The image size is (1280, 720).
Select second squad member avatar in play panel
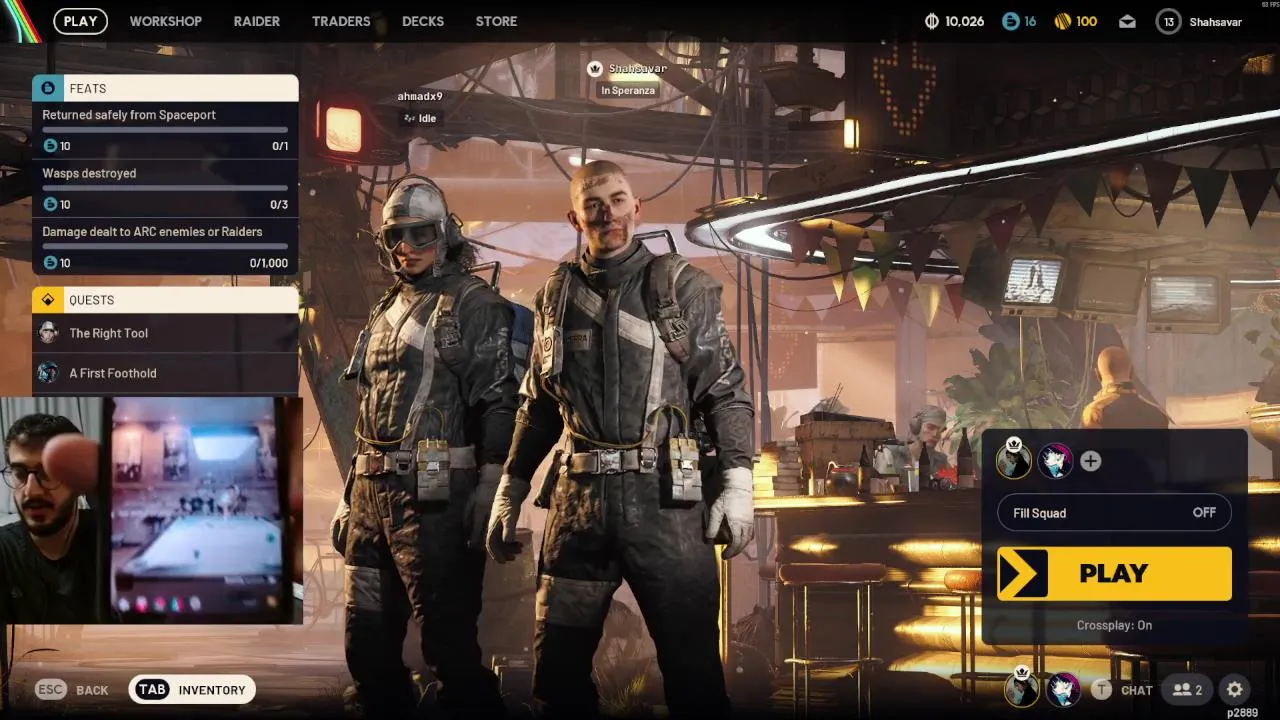pos(1055,461)
